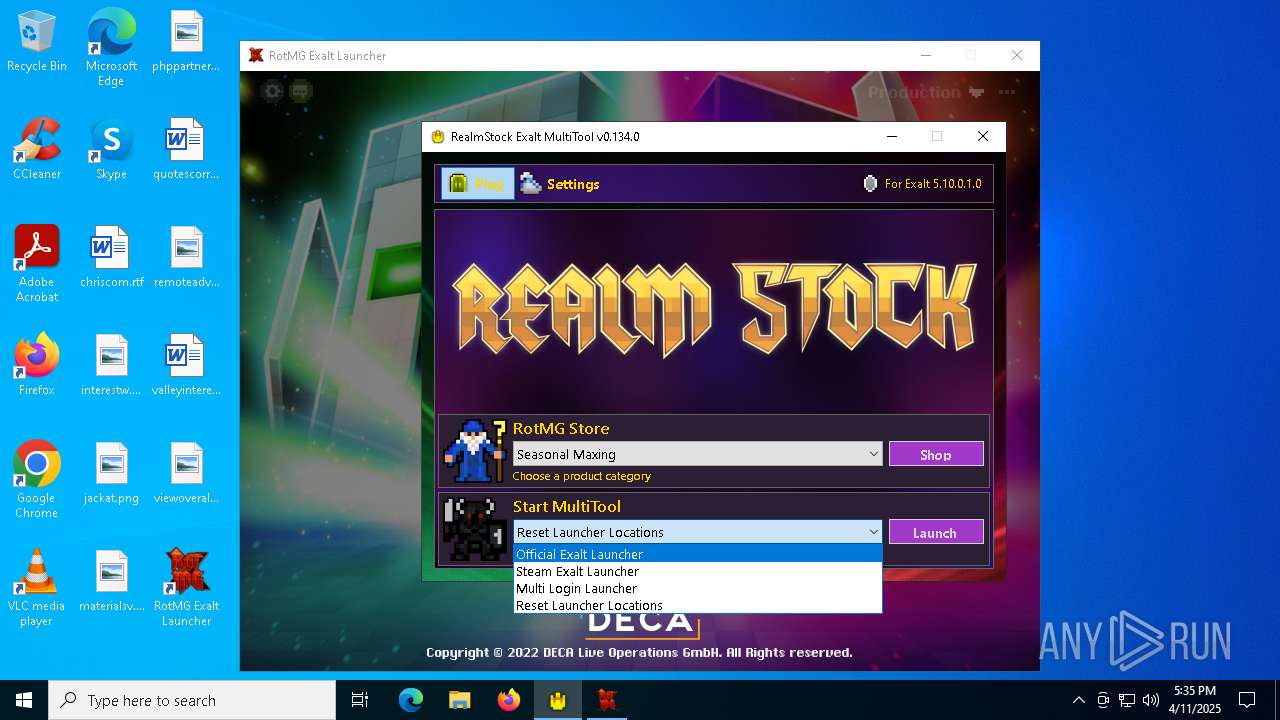Select materialsv file on desktop
Screen dimensions: 1280x720
pos(111,582)
